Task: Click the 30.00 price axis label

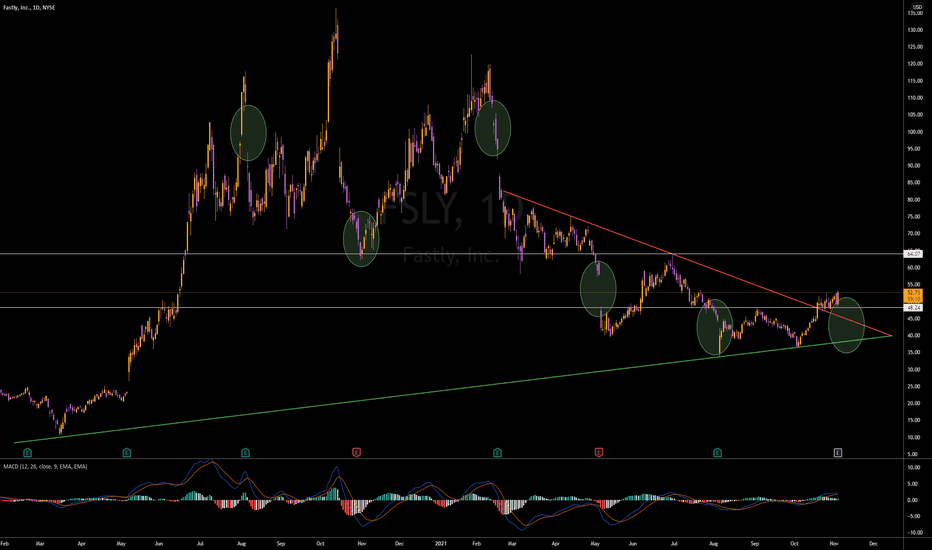Action: point(915,370)
